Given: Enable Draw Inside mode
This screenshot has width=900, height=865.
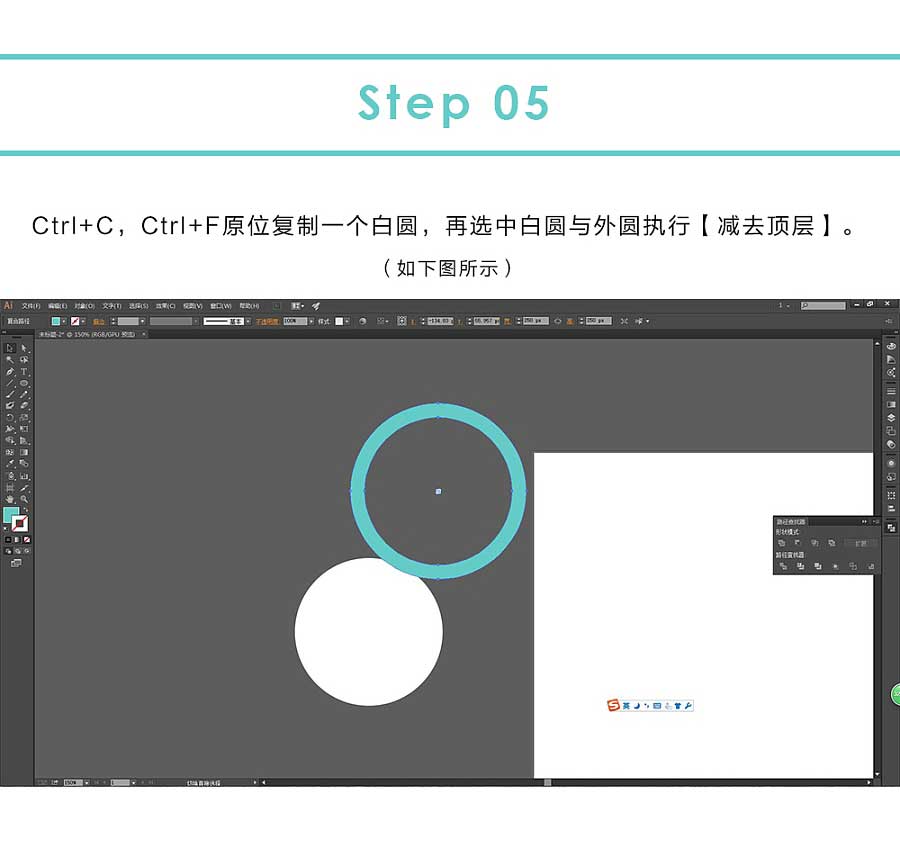Looking at the screenshot, I should [26, 551].
